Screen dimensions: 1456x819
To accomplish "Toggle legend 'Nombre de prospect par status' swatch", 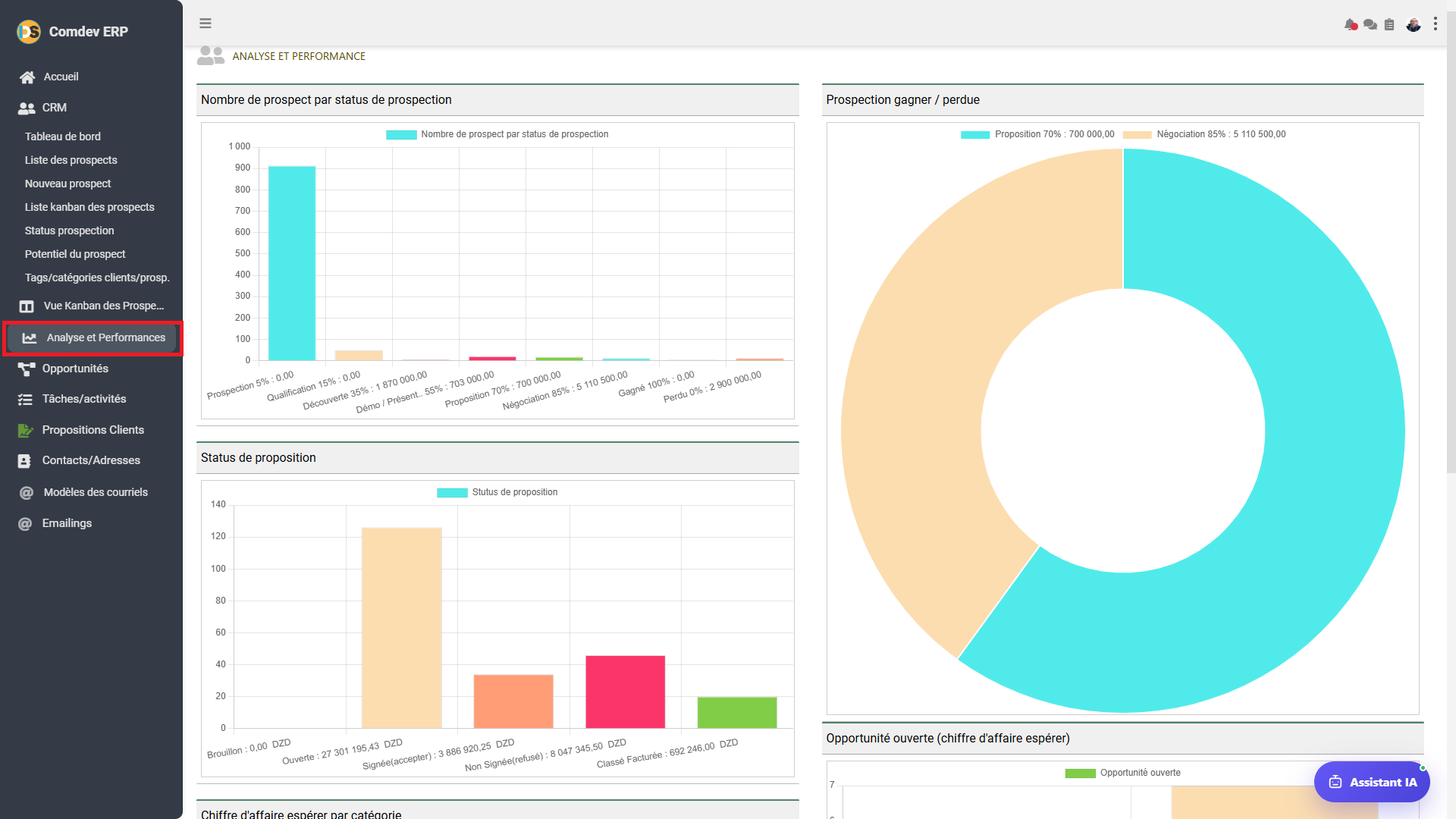I will [401, 135].
